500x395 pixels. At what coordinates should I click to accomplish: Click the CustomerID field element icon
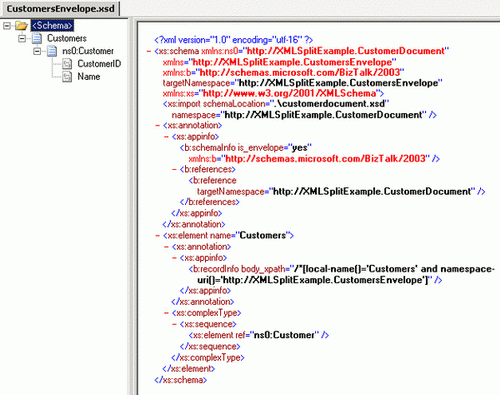(x=67, y=64)
